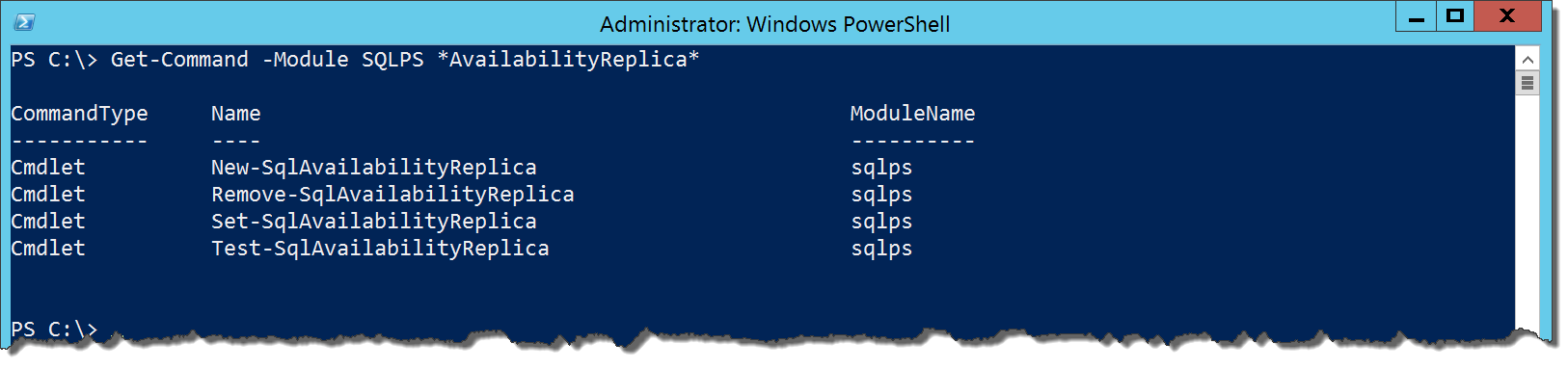The height and width of the screenshot is (370, 1568).
Task: Click Set-SqlAvailabilityReplica cmdlet name
Action: coord(374,222)
